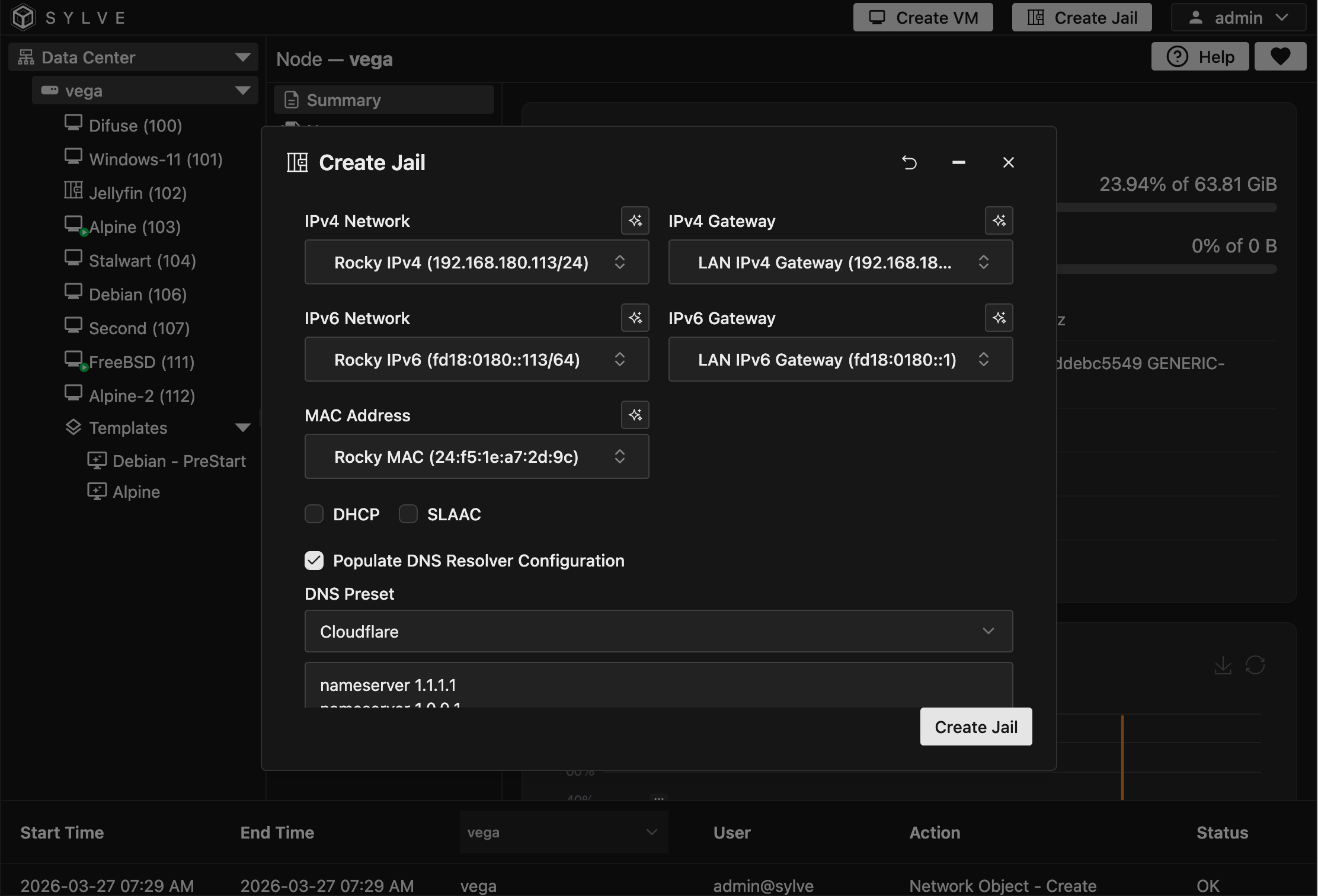Click the User column header
This screenshot has width=1318, height=896.
click(732, 833)
